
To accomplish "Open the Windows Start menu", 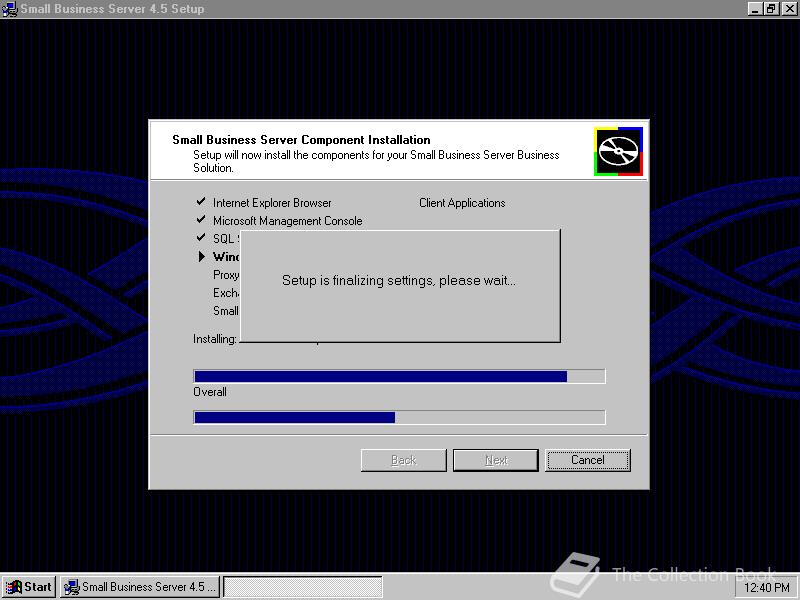I will click(29, 587).
